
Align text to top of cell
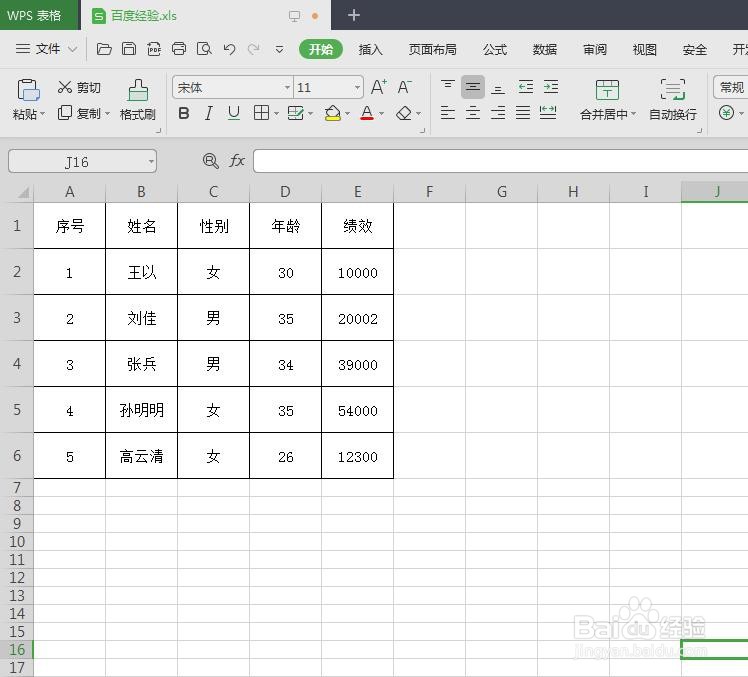click(x=447, y=87)
